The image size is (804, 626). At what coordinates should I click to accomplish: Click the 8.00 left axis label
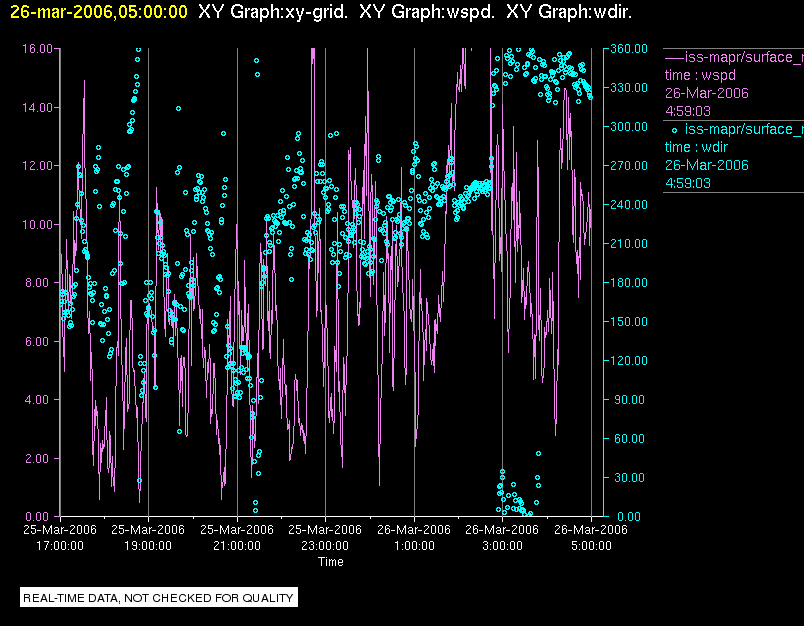pos(39,283)
